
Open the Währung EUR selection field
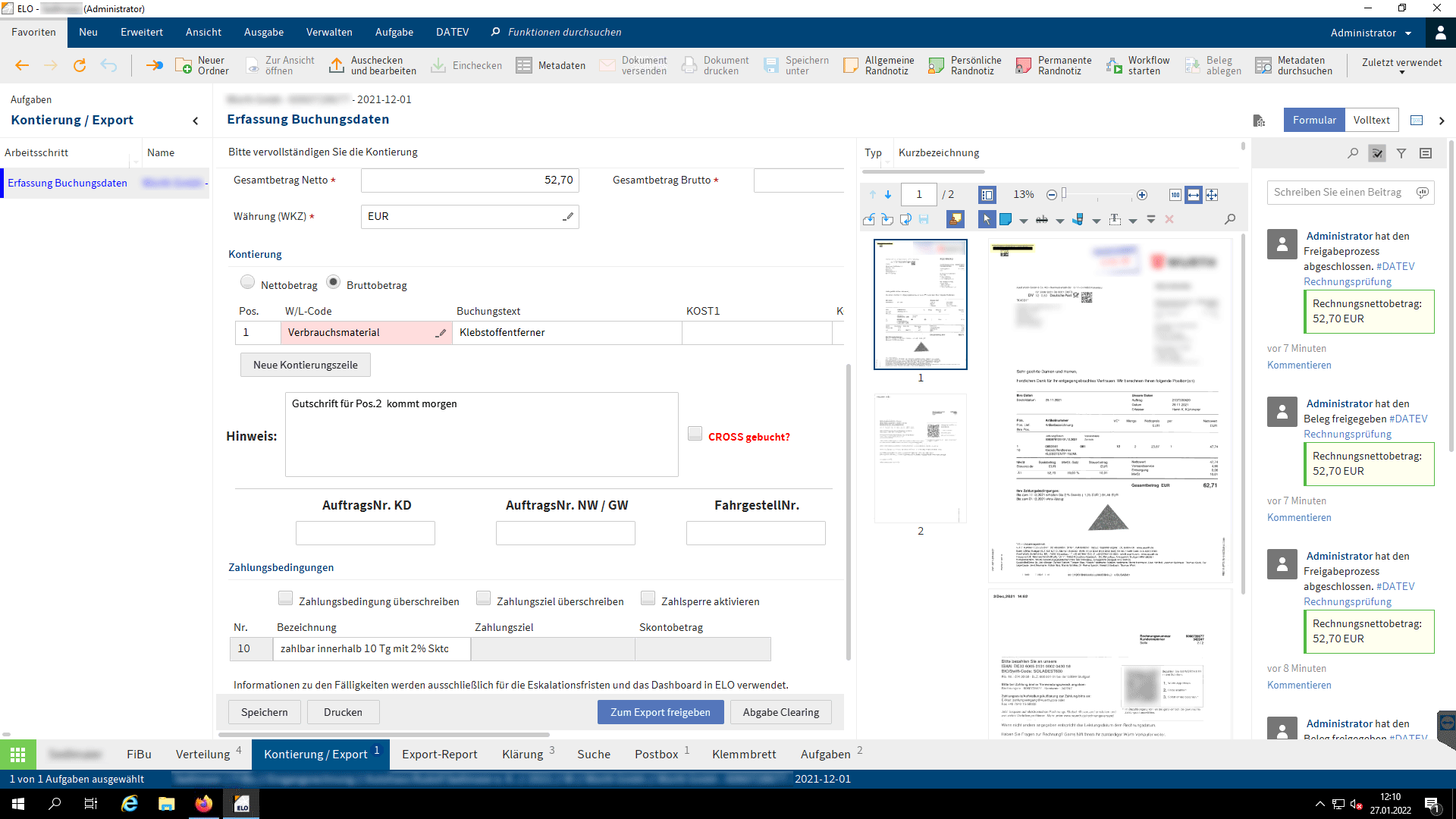point(469,217)
